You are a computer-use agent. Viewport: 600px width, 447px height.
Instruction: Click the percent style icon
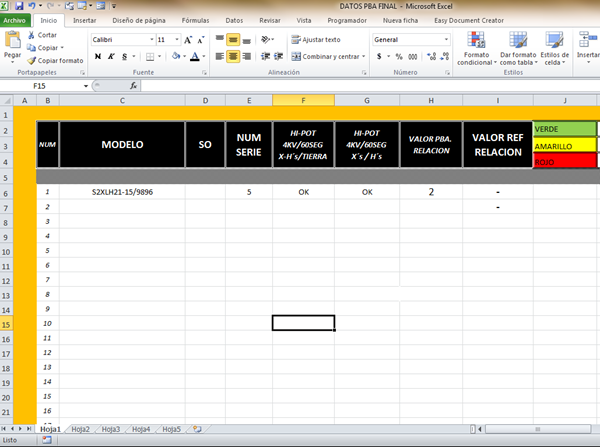click(x=398, y=57)
